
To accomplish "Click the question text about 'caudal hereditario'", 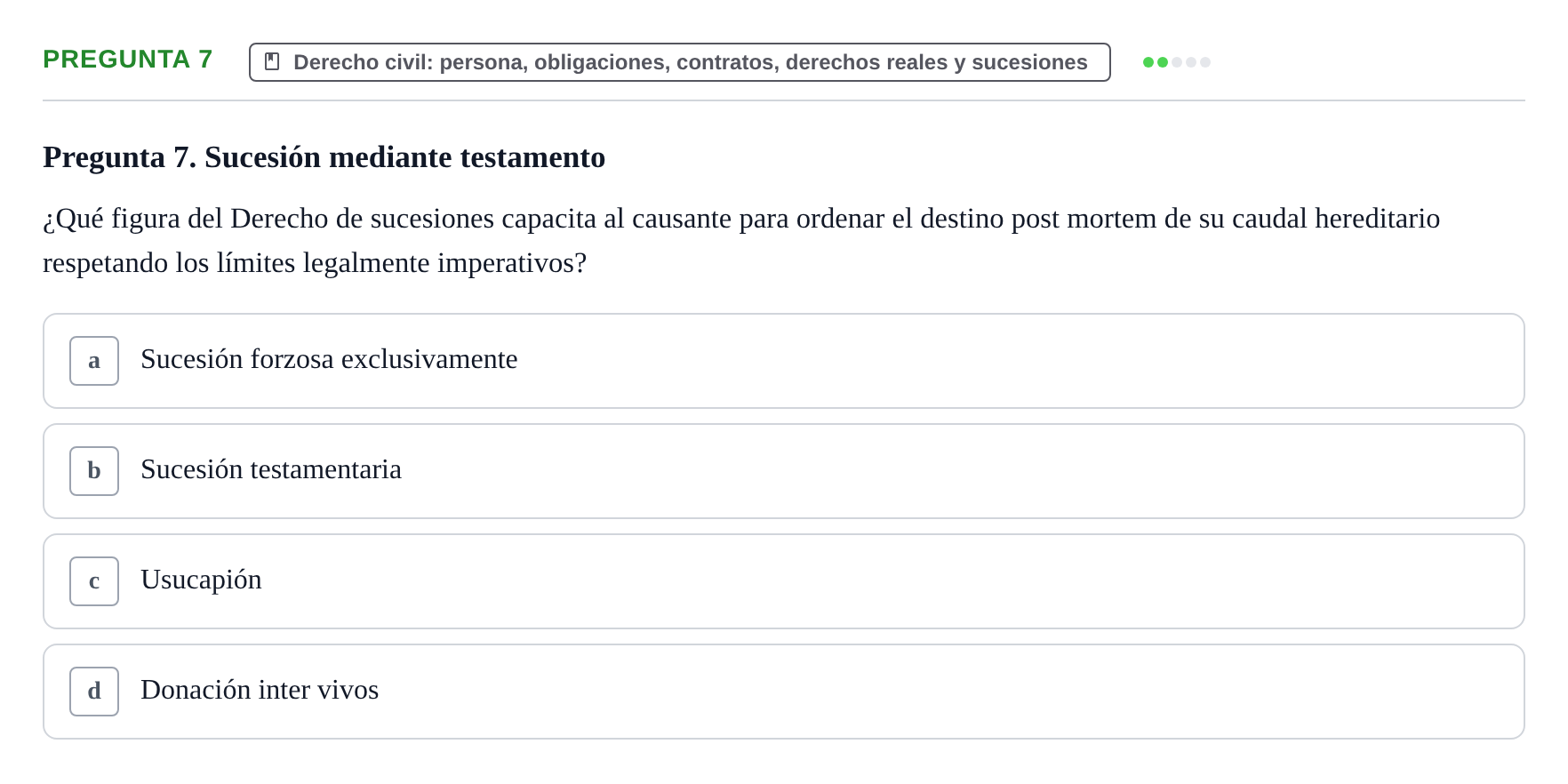I will pos(741,241).
